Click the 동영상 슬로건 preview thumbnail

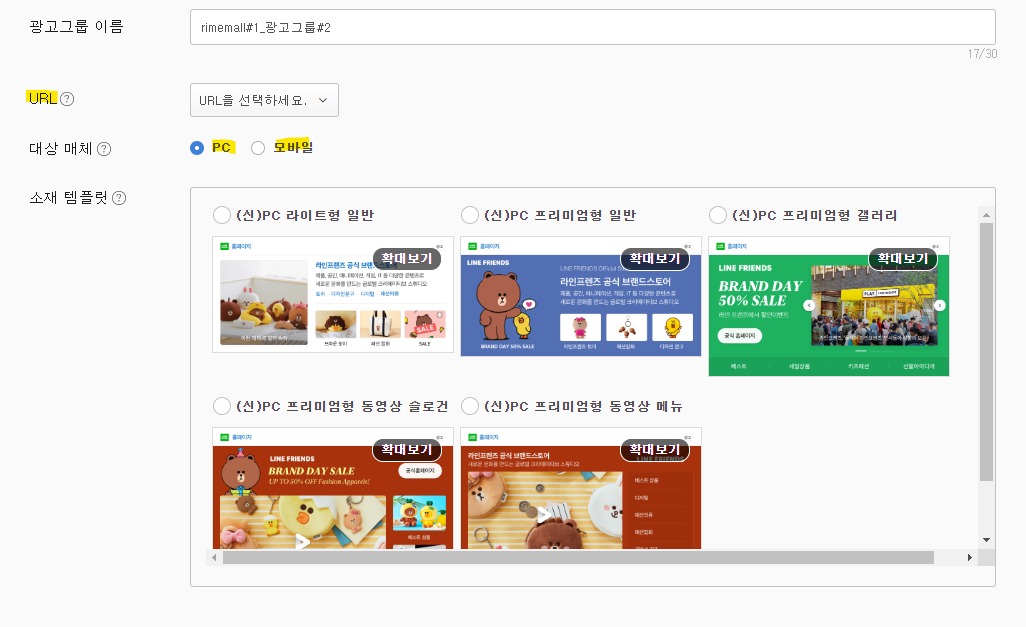tap(333, 488)
